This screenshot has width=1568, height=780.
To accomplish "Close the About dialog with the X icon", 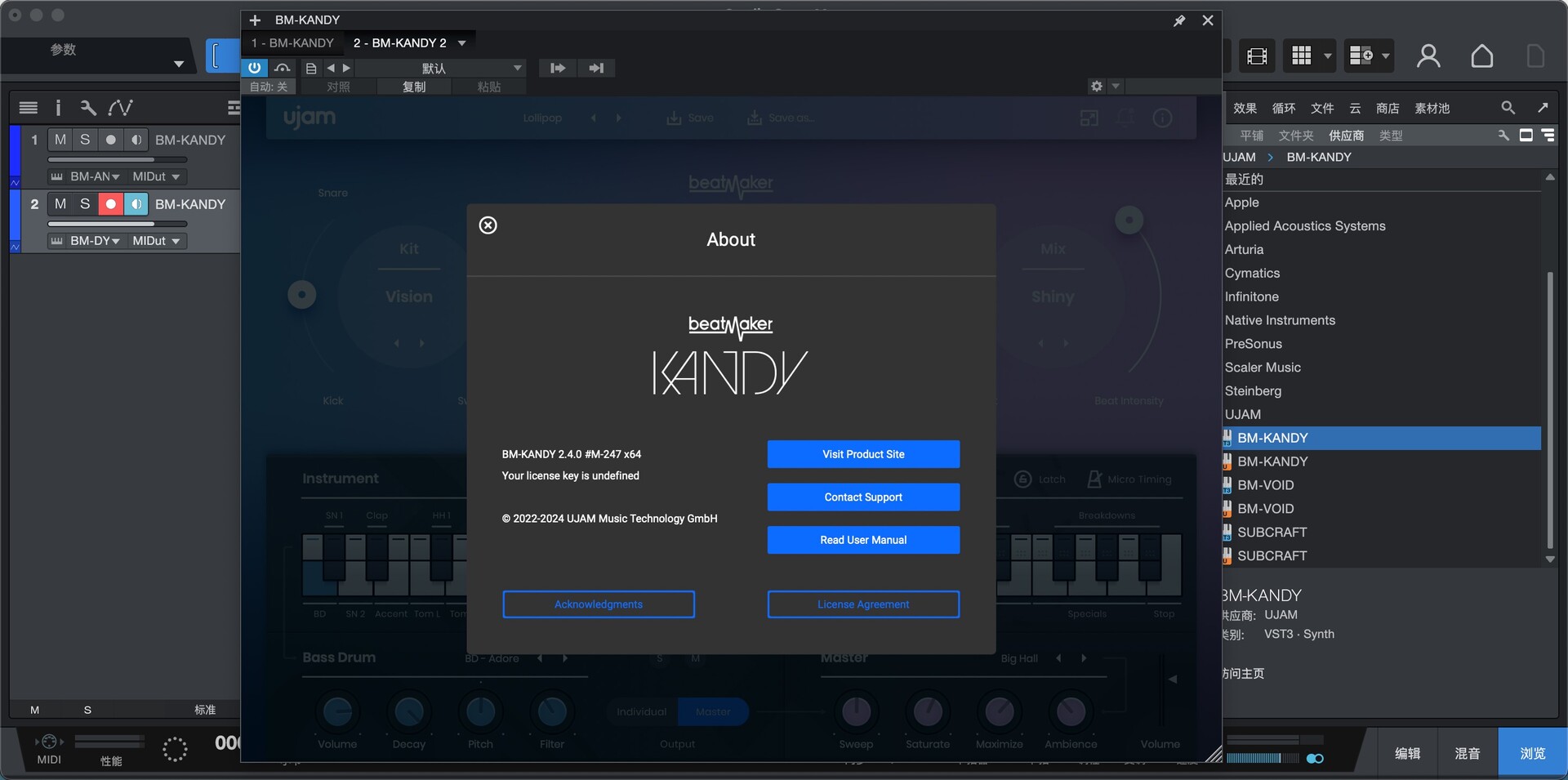I will click(488, 225).
